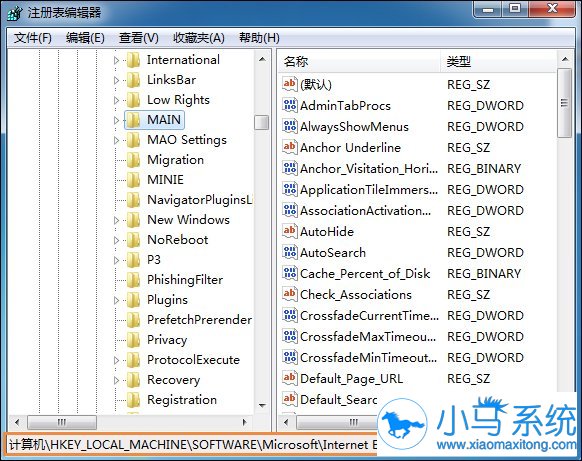Click the DWORD icon of AutoSearch

(290, 252)
